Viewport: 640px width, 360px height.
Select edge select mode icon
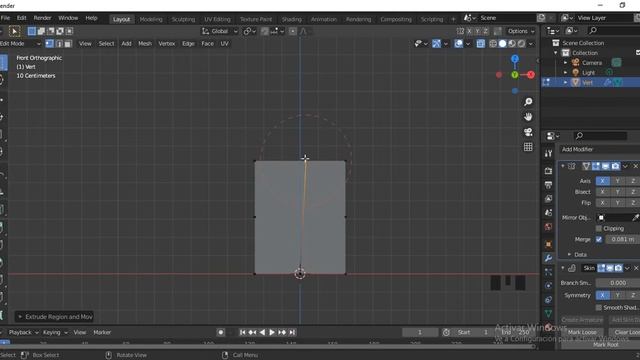tap(59, 44)
